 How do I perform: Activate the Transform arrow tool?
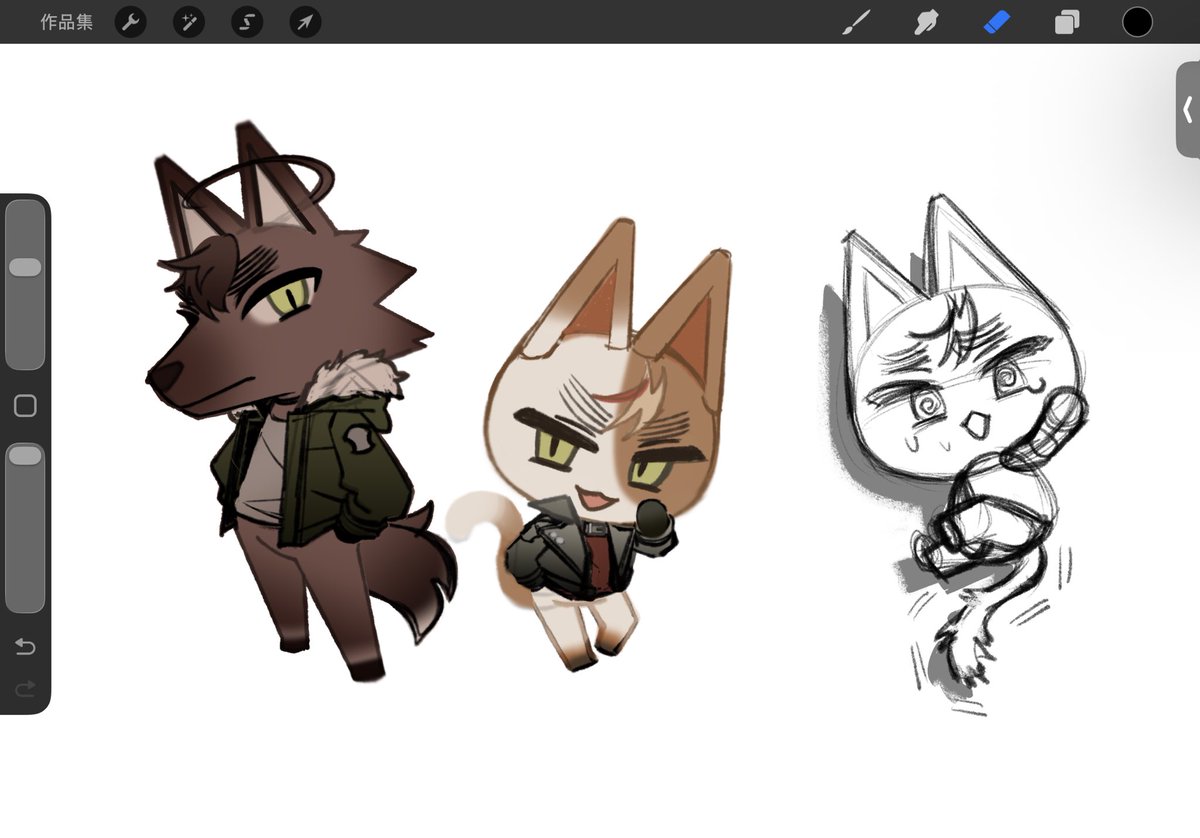click(305, 22)
